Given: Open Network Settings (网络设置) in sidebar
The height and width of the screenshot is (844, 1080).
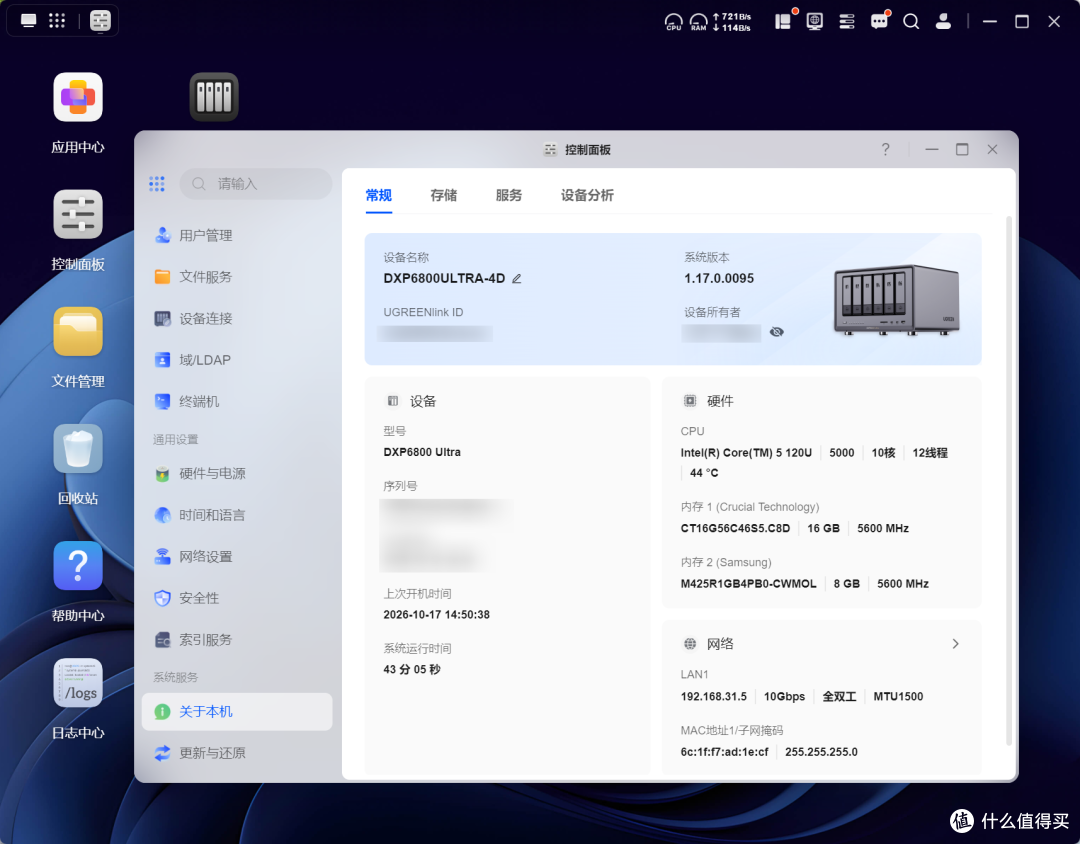Looking at the screenshot, I should tap(237, 557).
